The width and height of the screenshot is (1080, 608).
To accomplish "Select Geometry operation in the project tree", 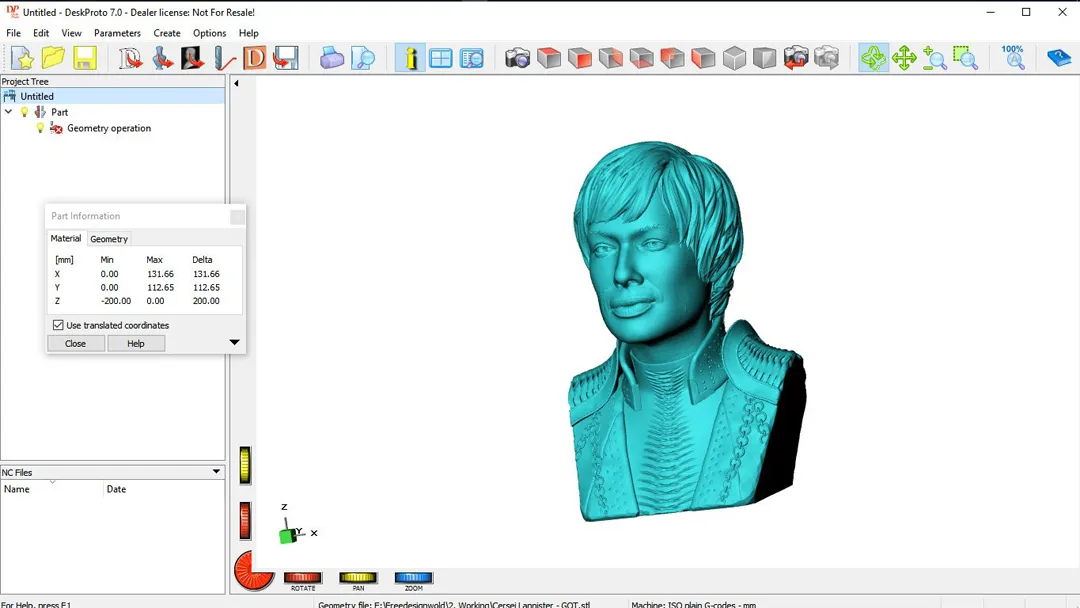I will (109, 128).
